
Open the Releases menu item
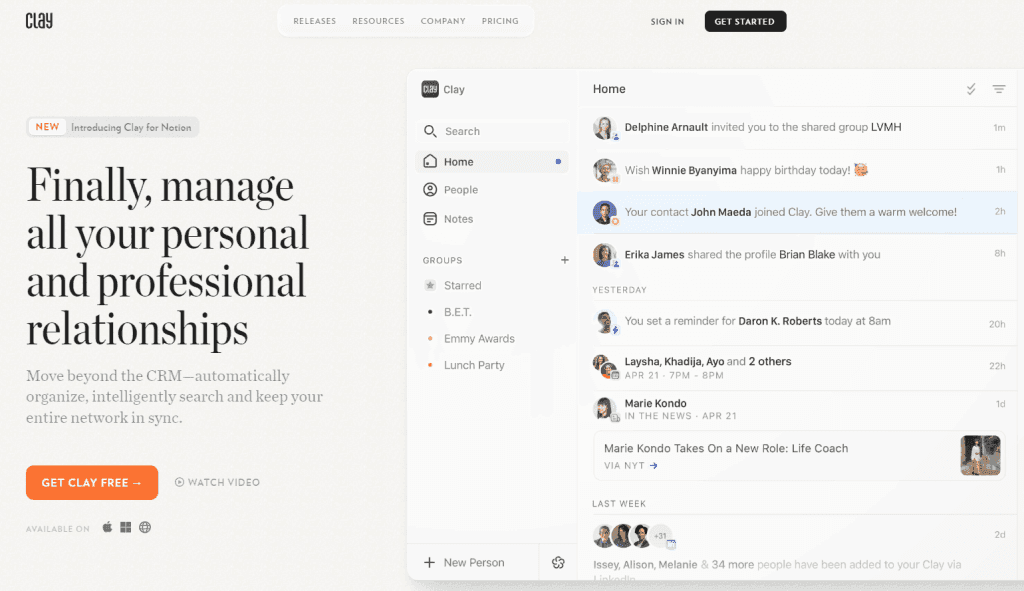(x=314, y=22)
